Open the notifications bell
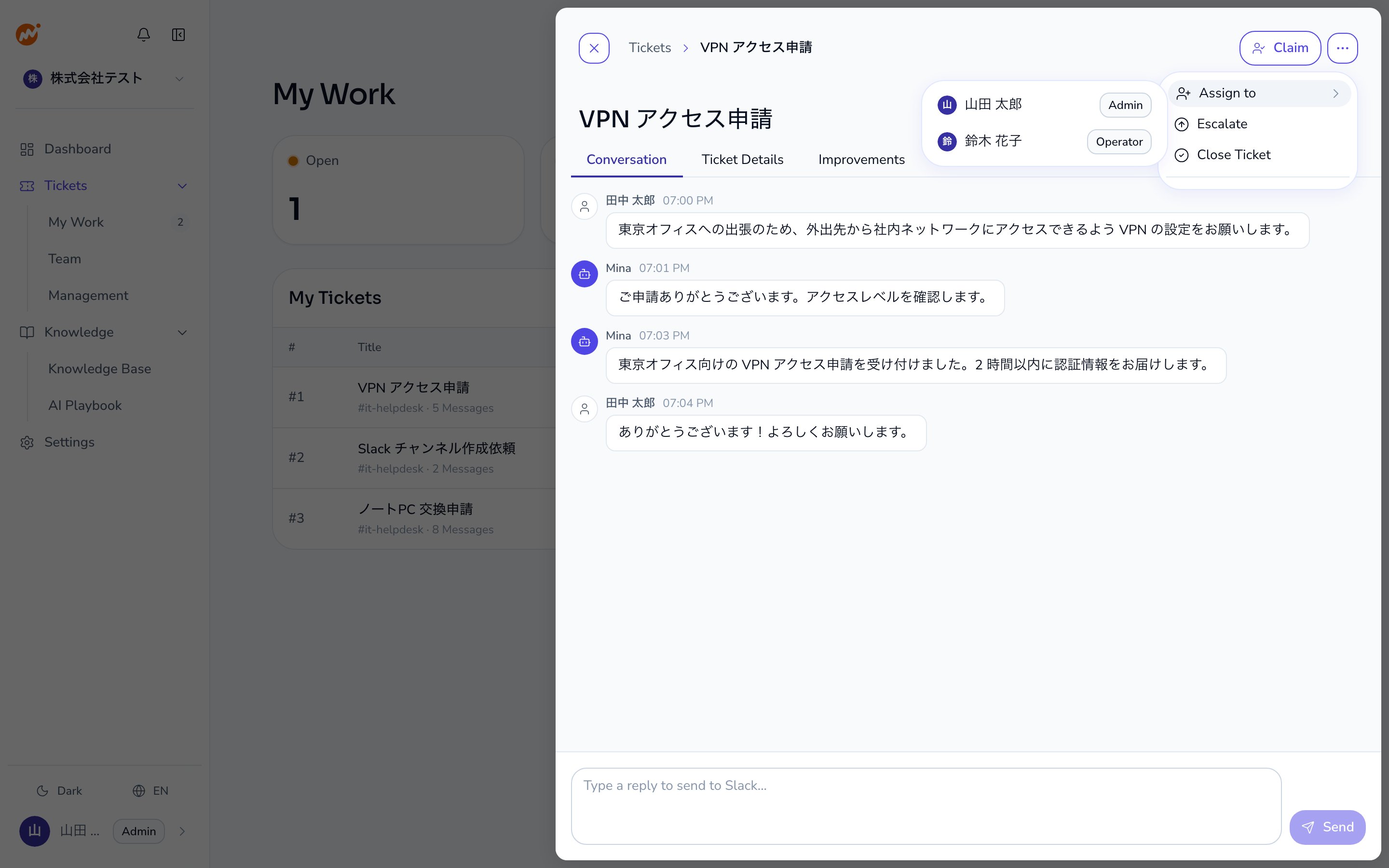The height and width of the screenshot is (868, 1389). pos(144,34)
